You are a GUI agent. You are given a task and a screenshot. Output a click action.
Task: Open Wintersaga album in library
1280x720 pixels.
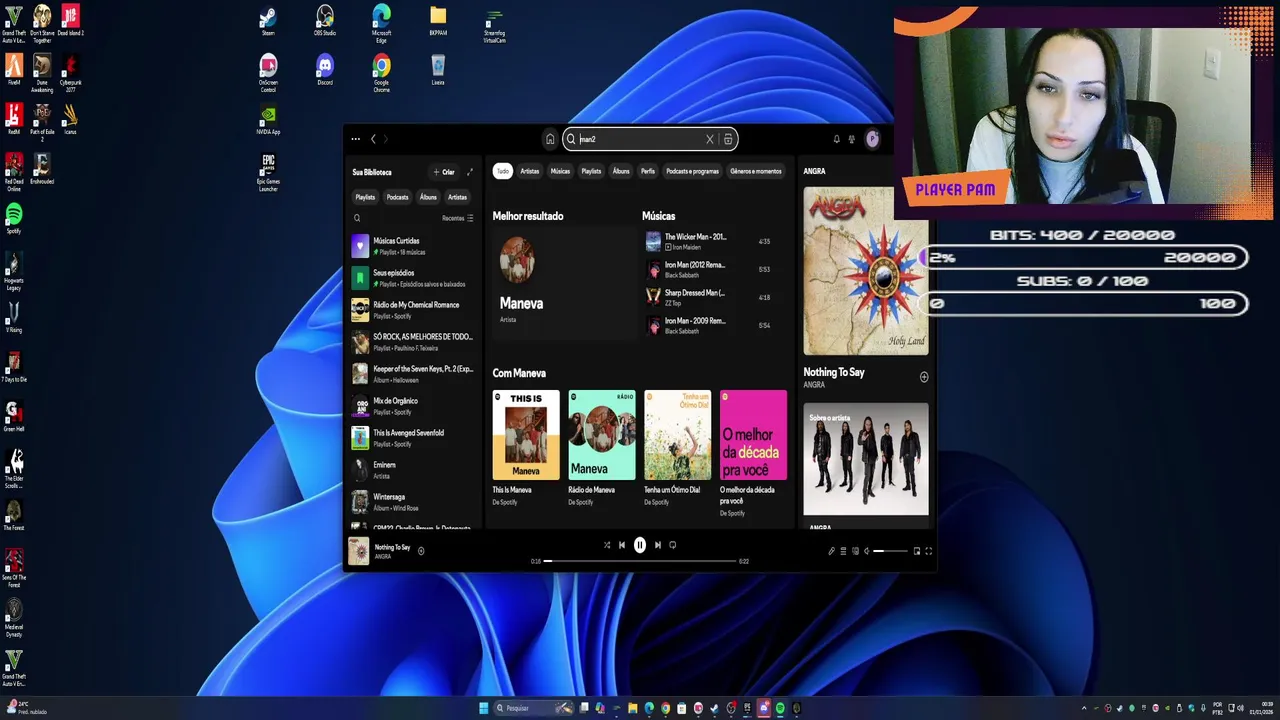click(412, 502)
